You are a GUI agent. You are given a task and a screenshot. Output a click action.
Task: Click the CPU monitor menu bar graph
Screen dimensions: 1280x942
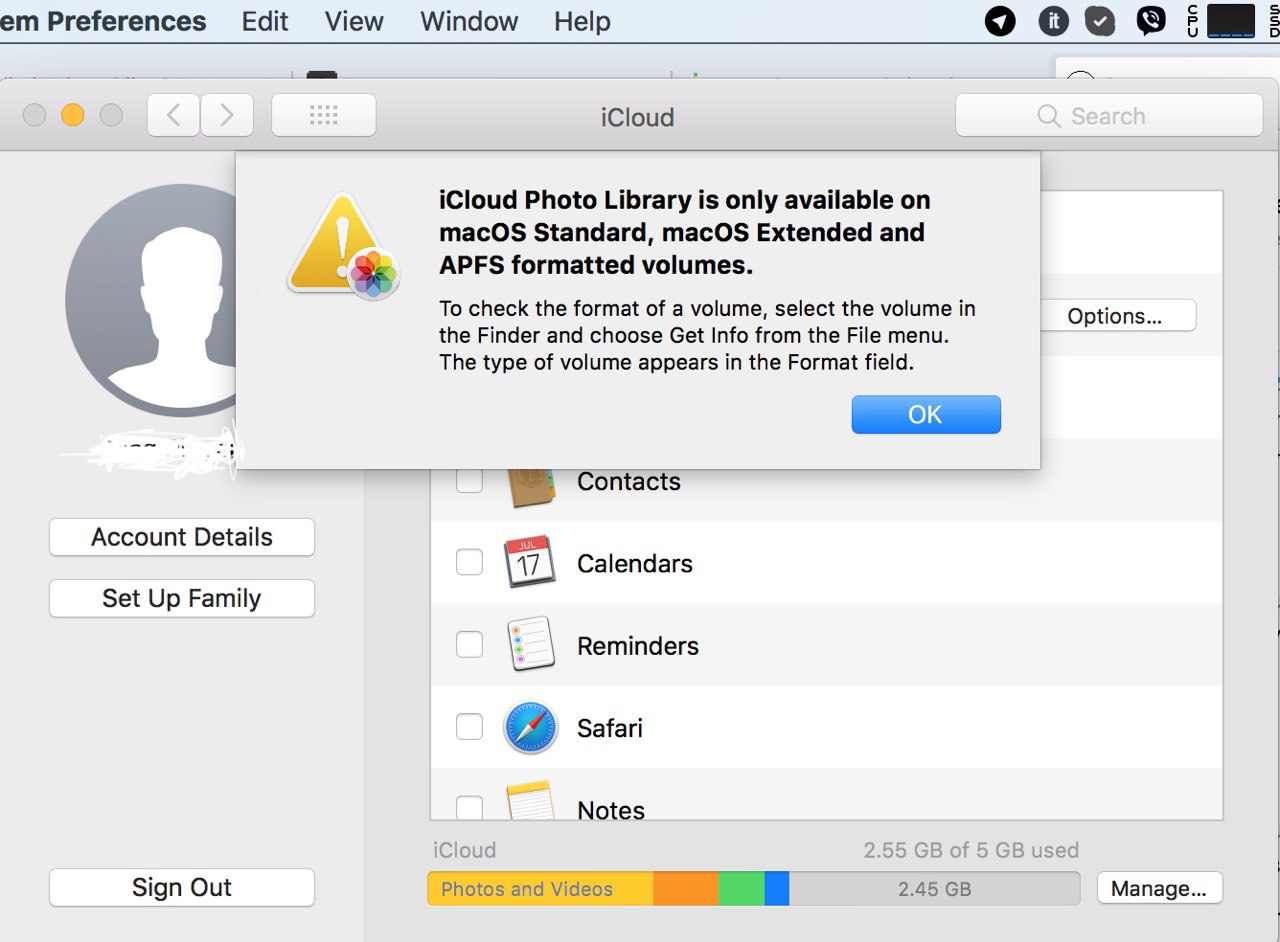point(1230,21)
